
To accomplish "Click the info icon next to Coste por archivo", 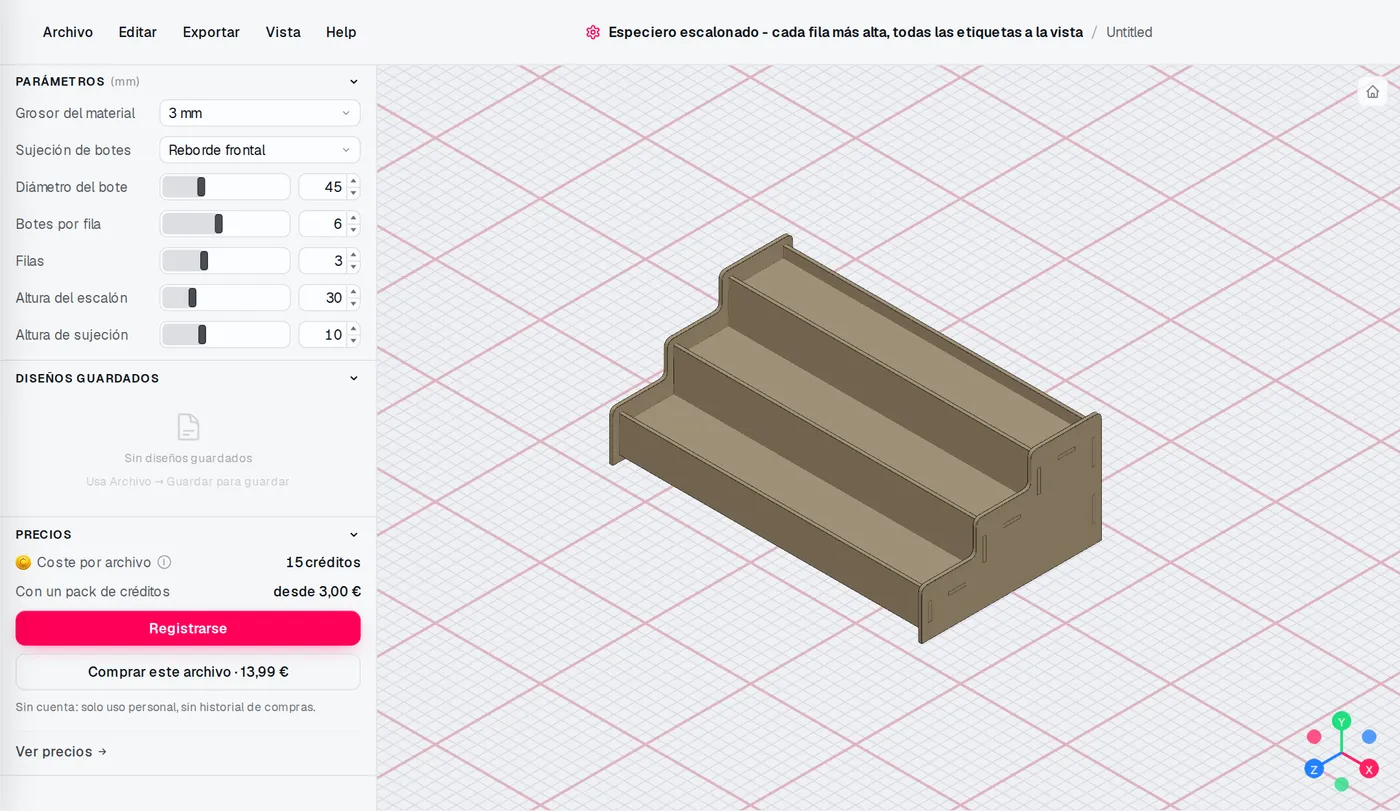I will [x=164, y=562].
